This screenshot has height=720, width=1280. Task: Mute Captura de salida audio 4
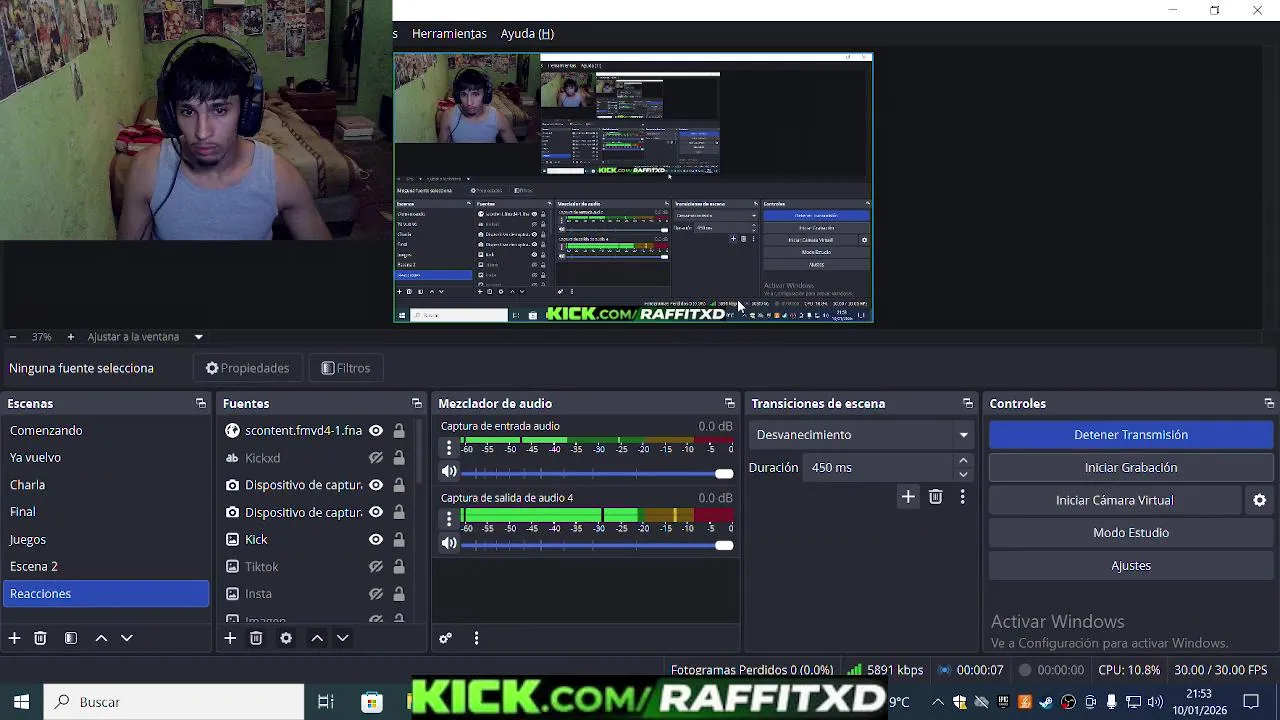point(449,543)
